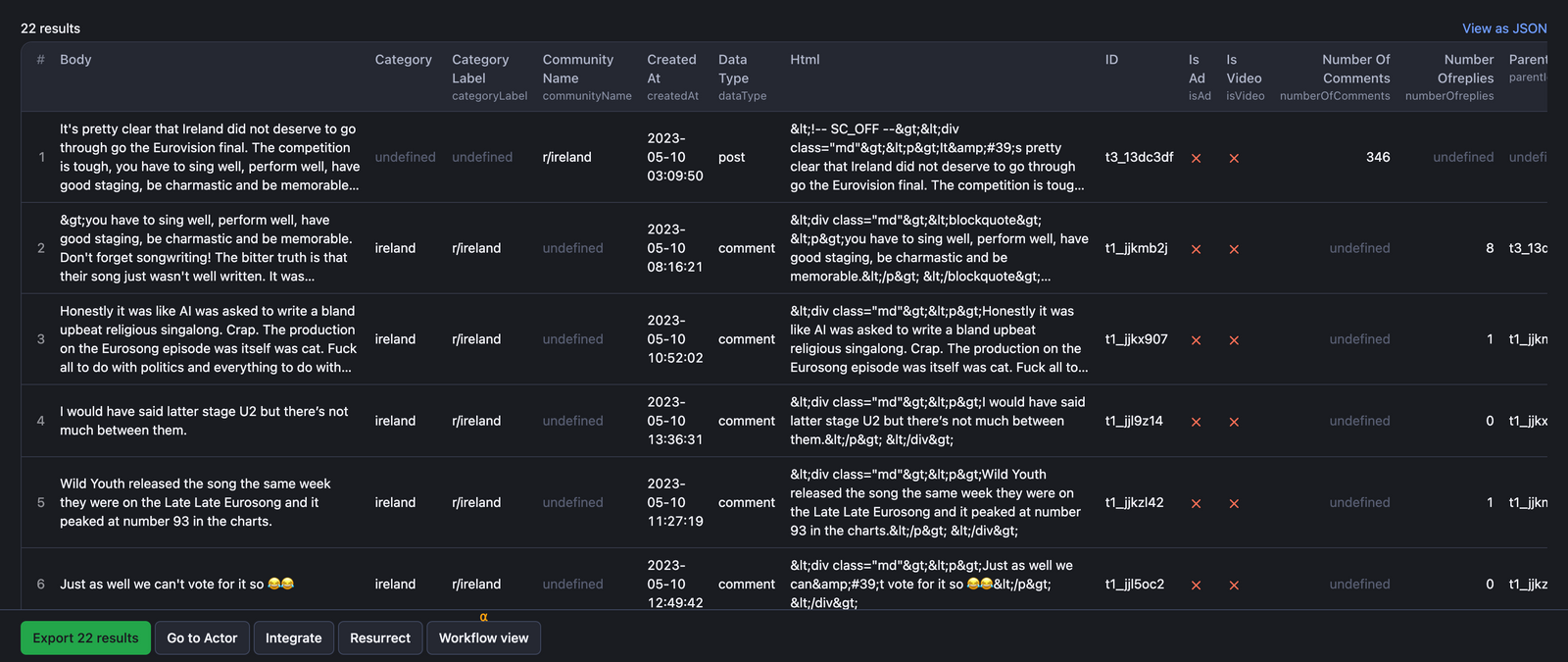Click the Is Ad red X in row 4
The image size is (1568, 662).
click(1196, 422)
